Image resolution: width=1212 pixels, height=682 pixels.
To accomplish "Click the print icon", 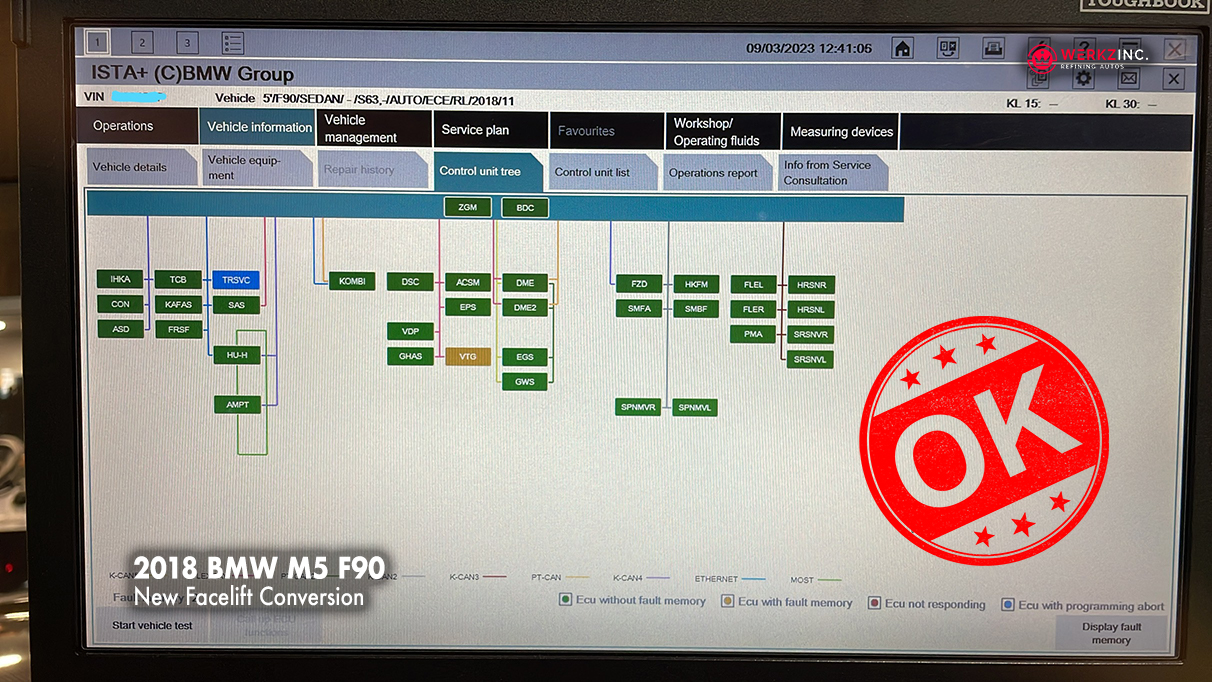I will pyautogui.click(x=993, y=48).
